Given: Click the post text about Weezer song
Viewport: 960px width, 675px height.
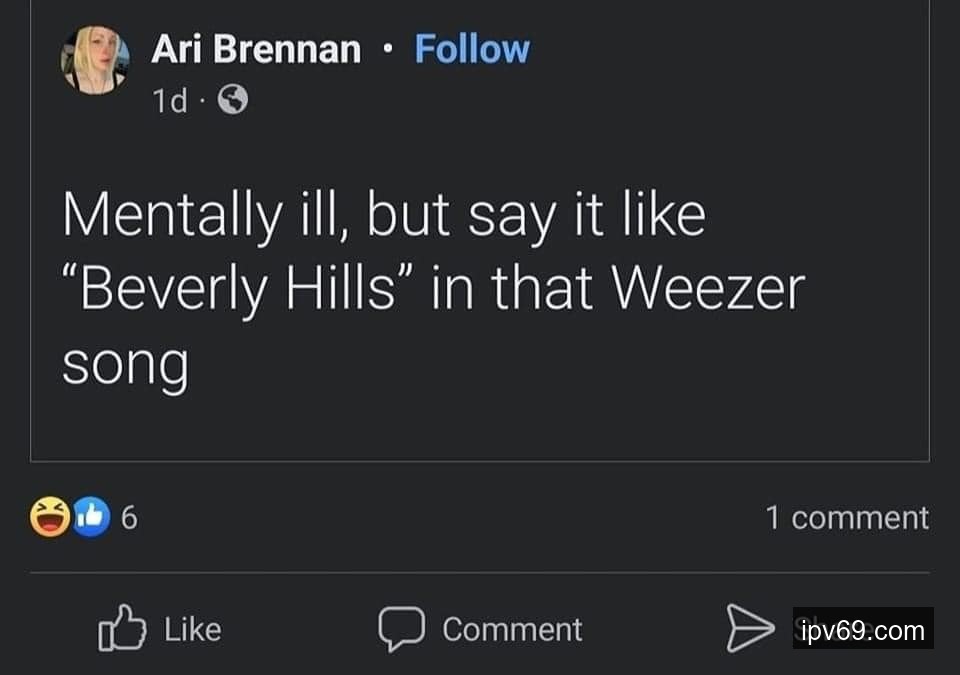Looking at the screenshot, I should coord(432,290).
